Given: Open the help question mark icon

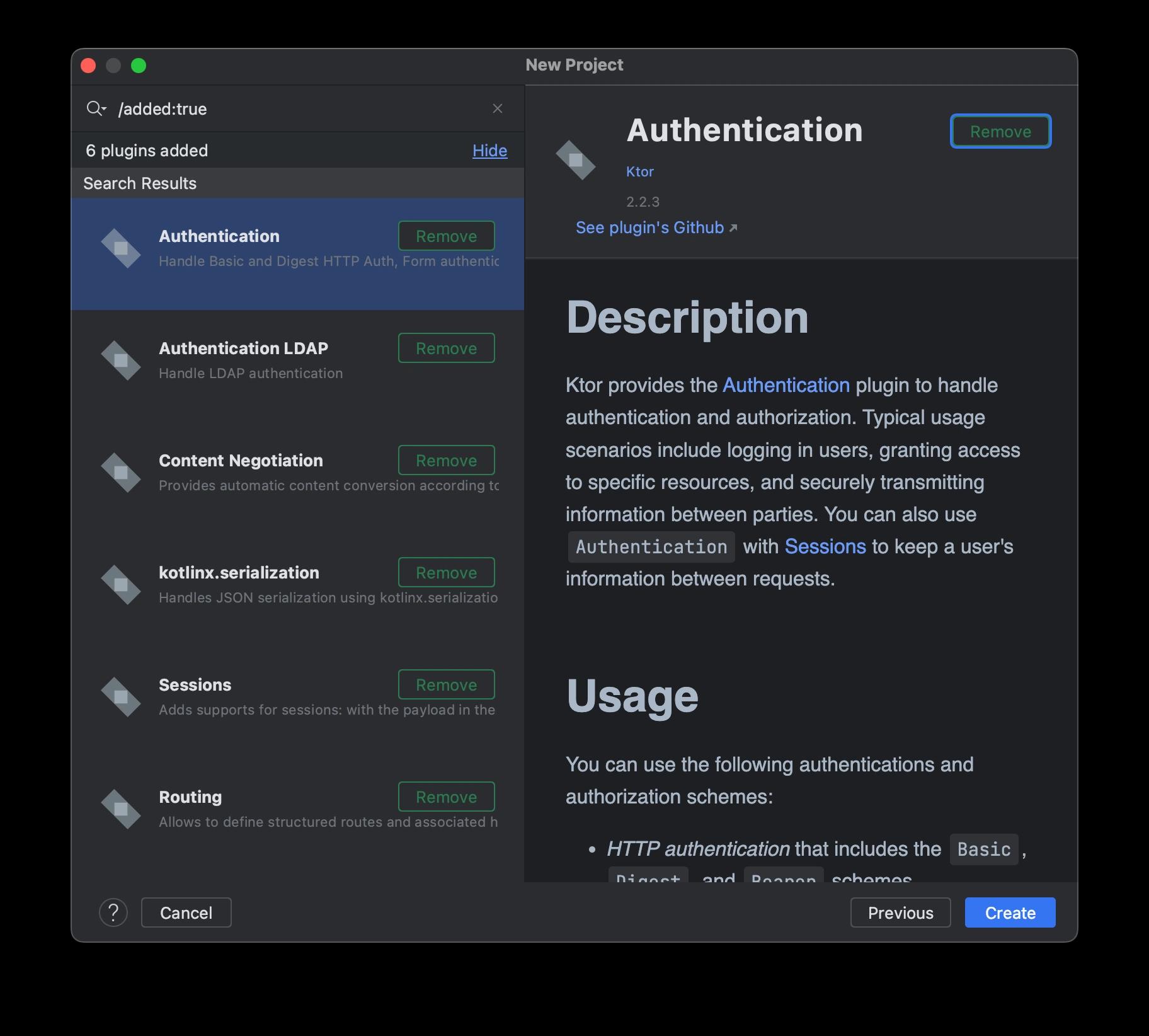Looking at the screenshot, I should [x=113, y=912].
